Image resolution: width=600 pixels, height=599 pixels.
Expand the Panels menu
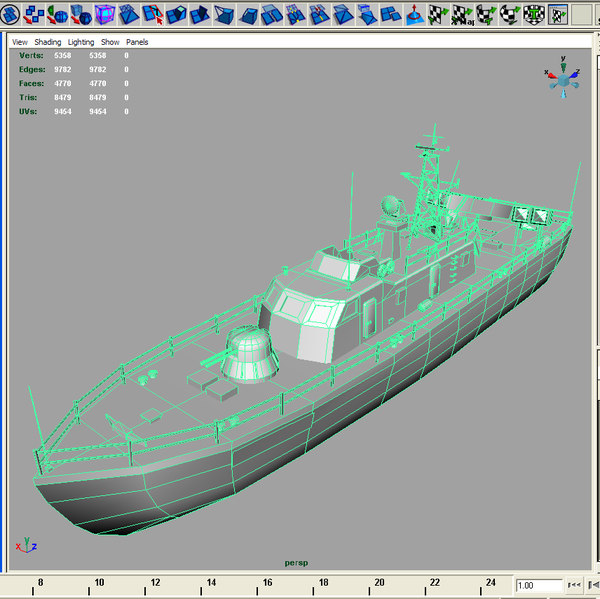pos(137,43)
